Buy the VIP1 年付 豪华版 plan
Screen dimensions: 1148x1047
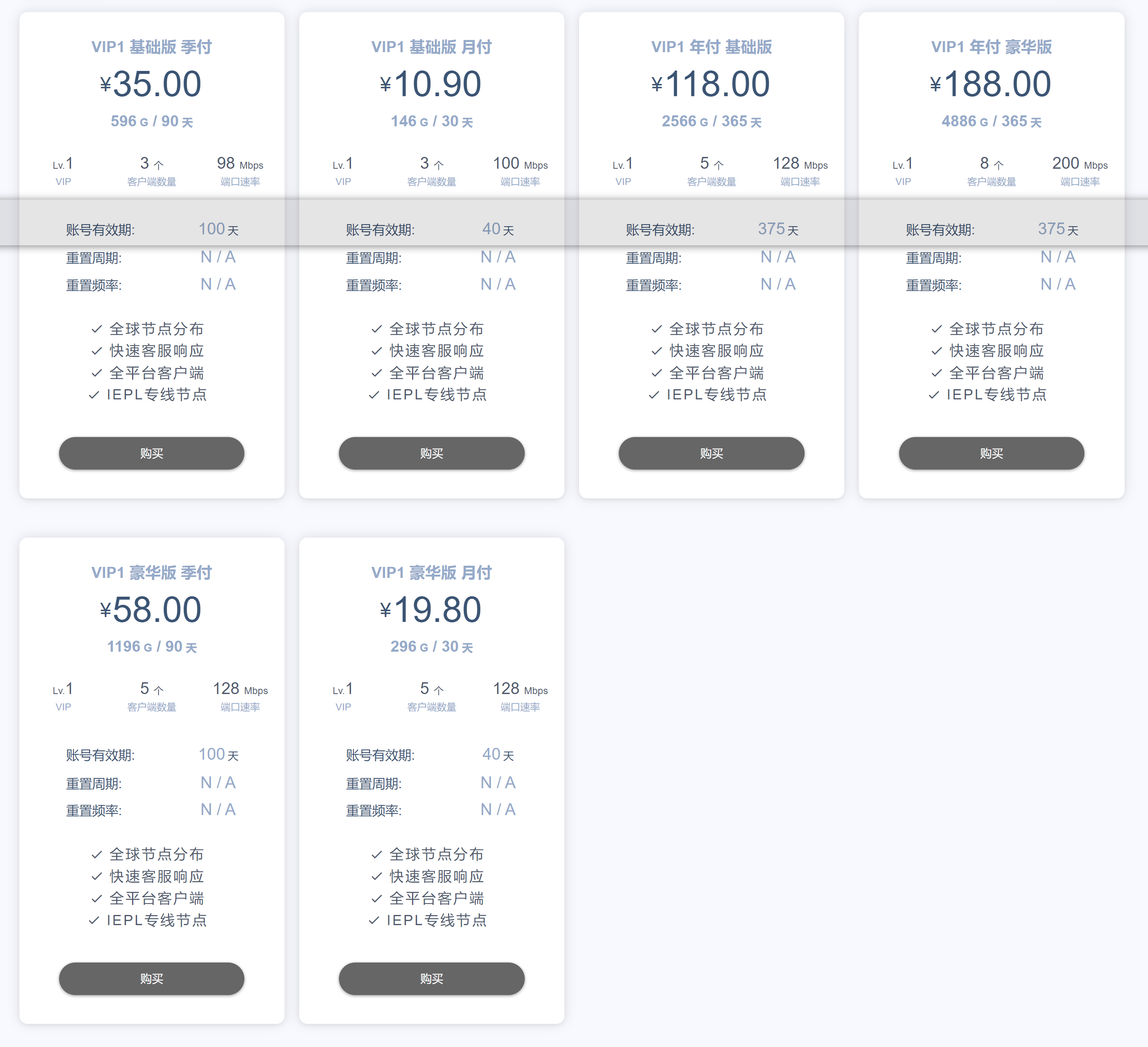click(991, 453)
